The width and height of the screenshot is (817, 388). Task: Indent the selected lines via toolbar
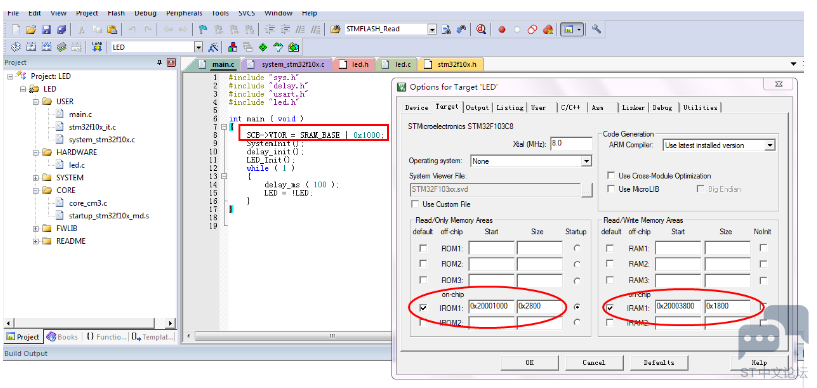(270, 29)
